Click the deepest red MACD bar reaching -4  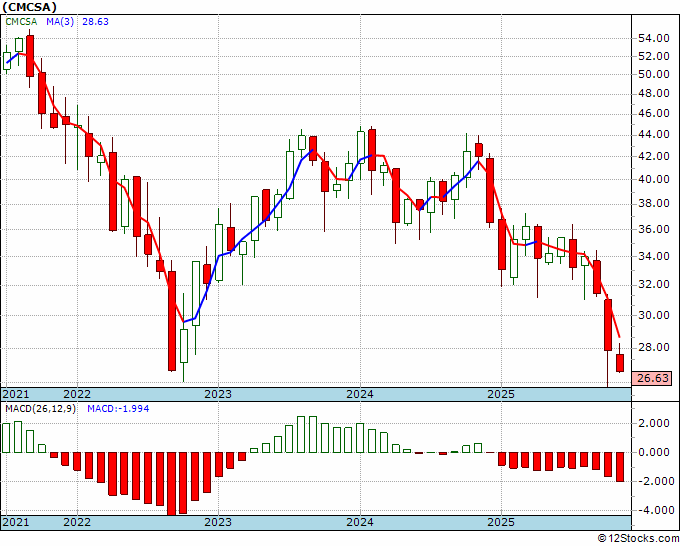(172, 484)
